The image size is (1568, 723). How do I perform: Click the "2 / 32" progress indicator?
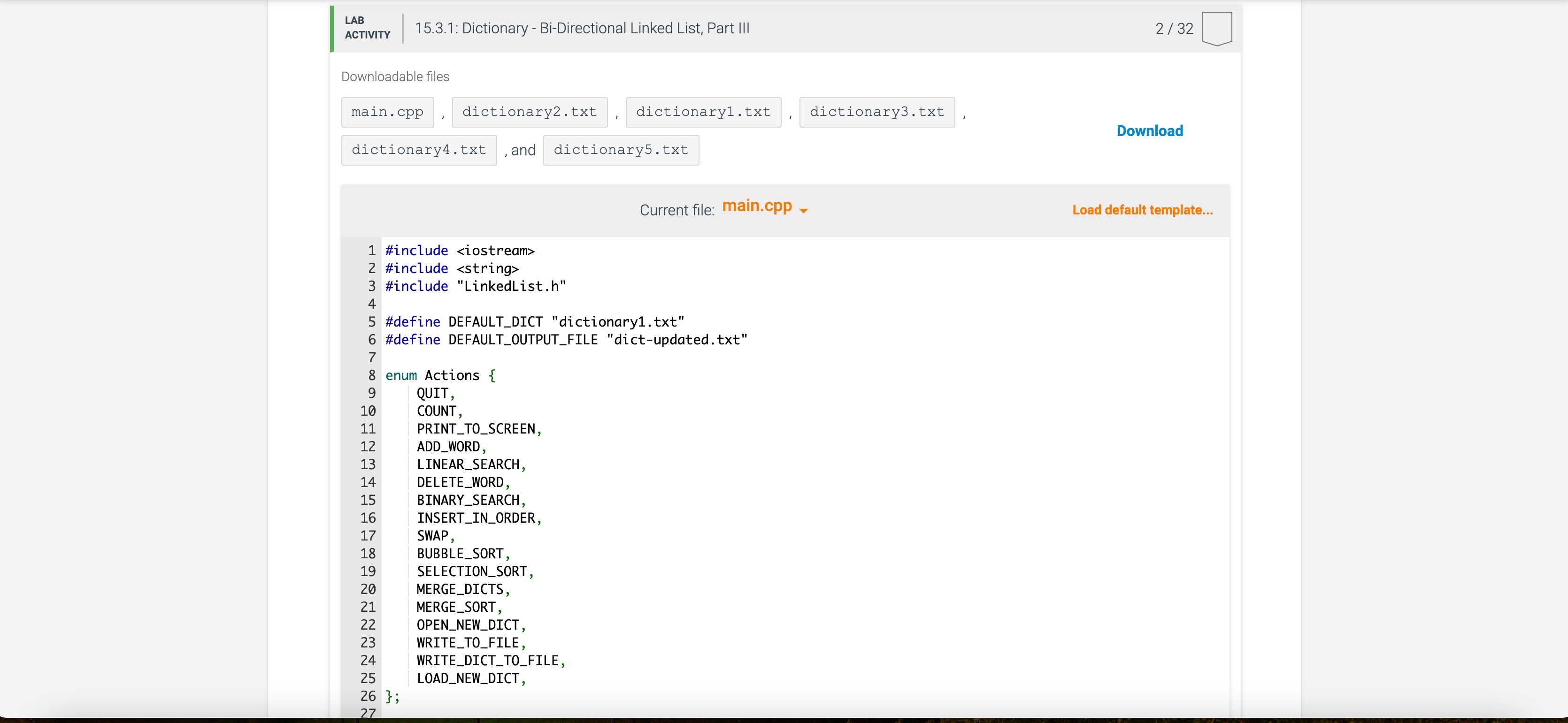click(1174, 28)
